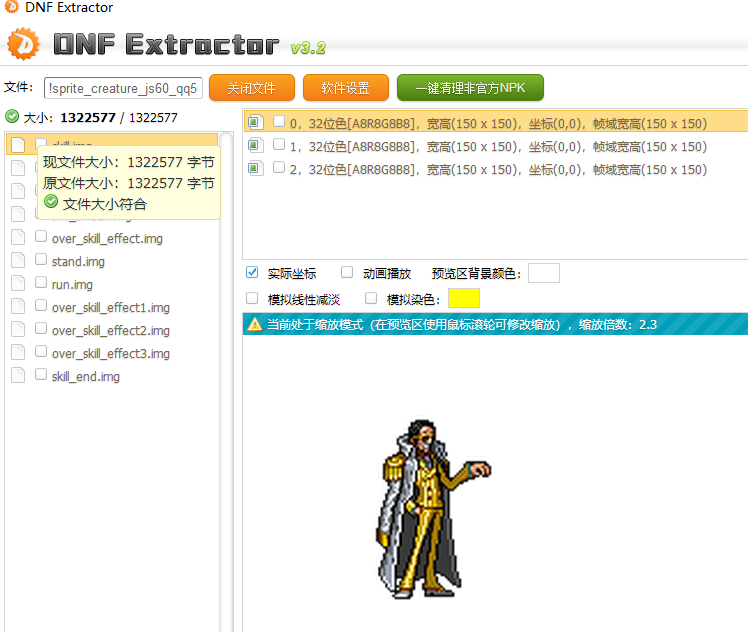Enable 模拟线性减淡 checkbox
Viewport: 748px width, 632px height.
click(252, 298)
